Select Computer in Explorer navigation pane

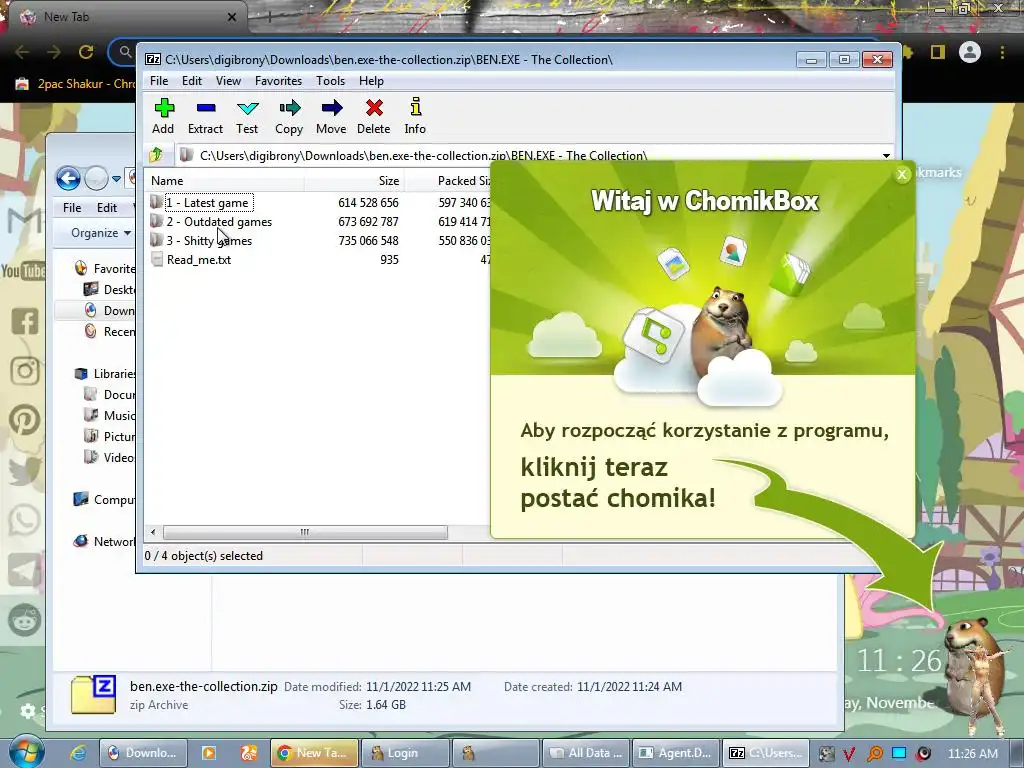coord(104,500)
